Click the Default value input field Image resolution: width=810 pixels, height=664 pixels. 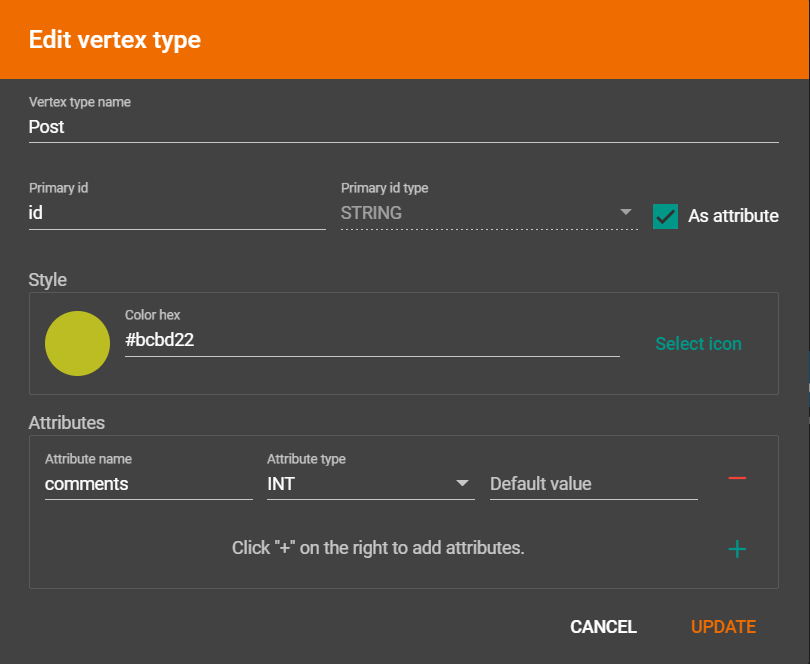point(593,484)
